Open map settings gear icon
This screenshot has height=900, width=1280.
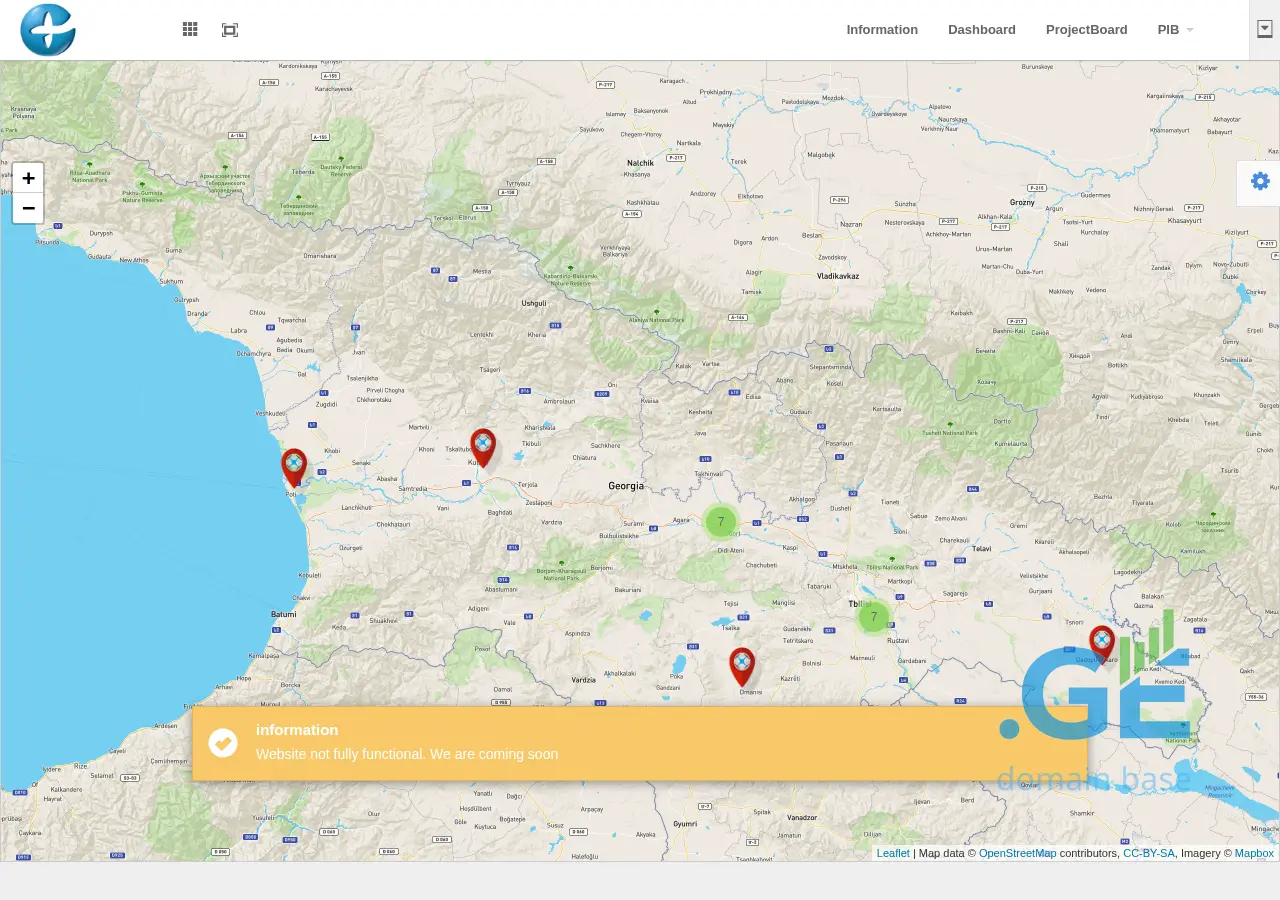coord(1260,182)
